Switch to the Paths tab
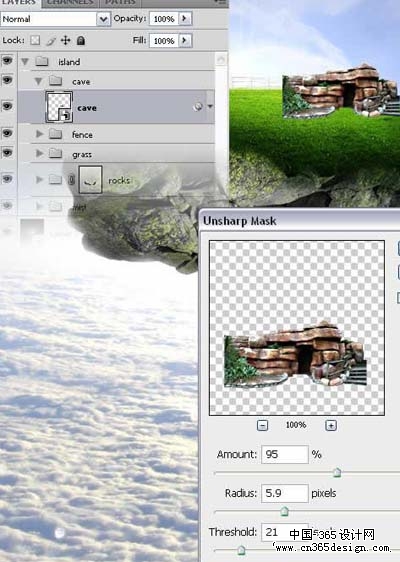 (x=120, y=3)
